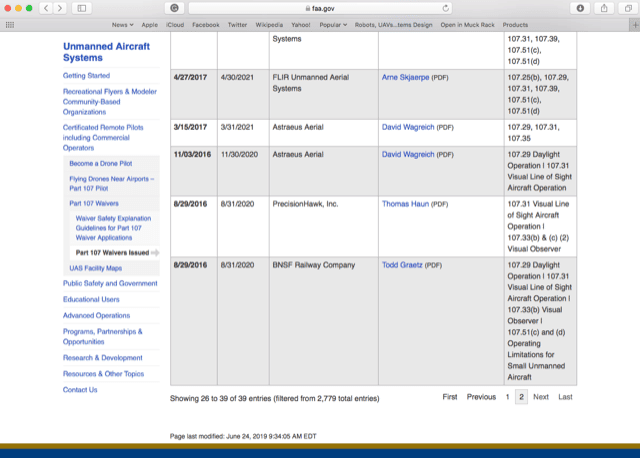Open Thomas Haun waiver PDF
Screen dimensions: 640x458
(x=406, y=204)
